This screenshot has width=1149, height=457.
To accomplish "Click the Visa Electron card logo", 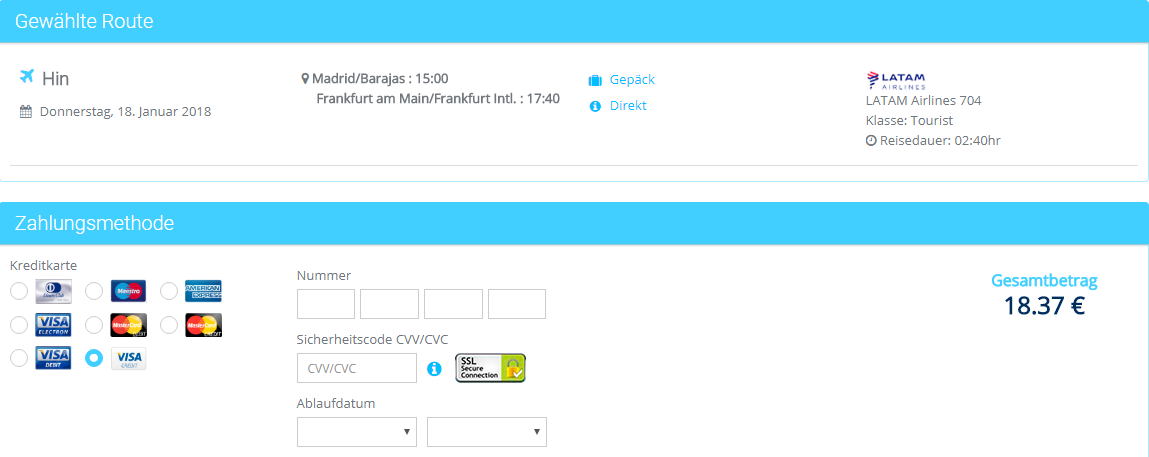I will [x=53, y=324].
